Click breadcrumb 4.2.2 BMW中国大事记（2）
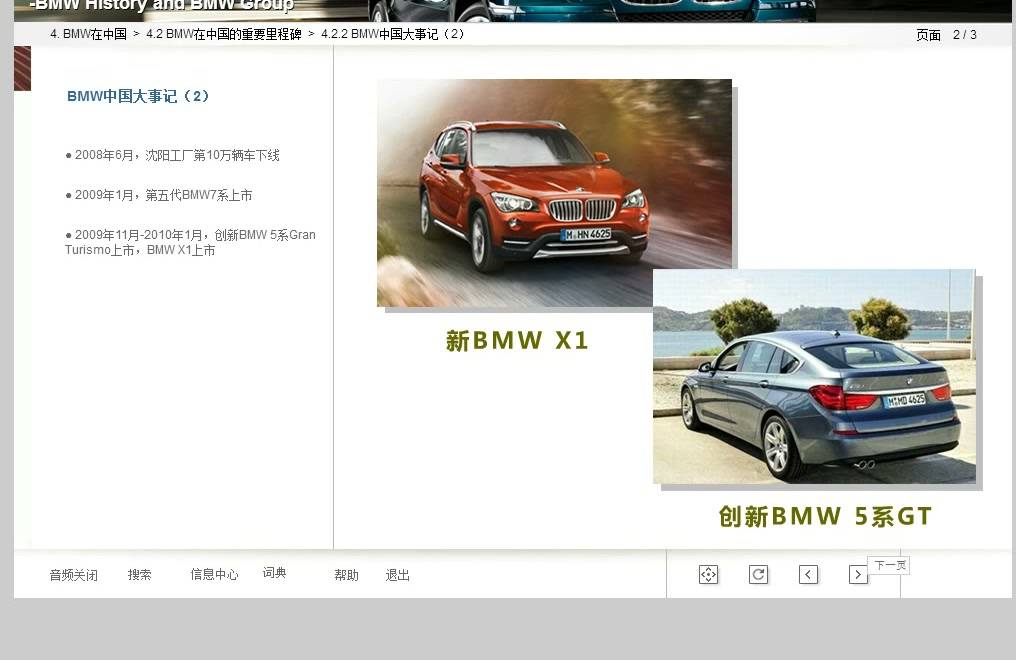This screenshot has width=1016, height=660. tap(393, 34)
